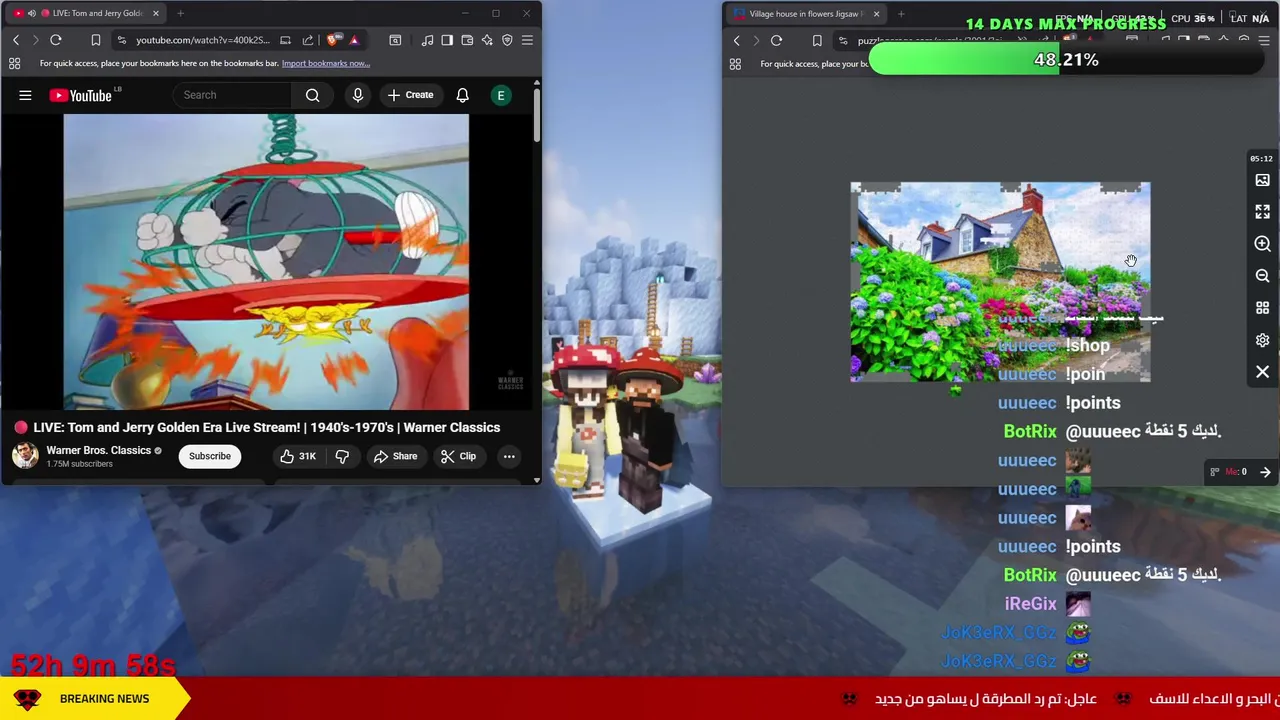The height and width of the screenshot is (720, 1280).
Task: Click the arrow next to Me: 0 score
Action: point(1265,472)
